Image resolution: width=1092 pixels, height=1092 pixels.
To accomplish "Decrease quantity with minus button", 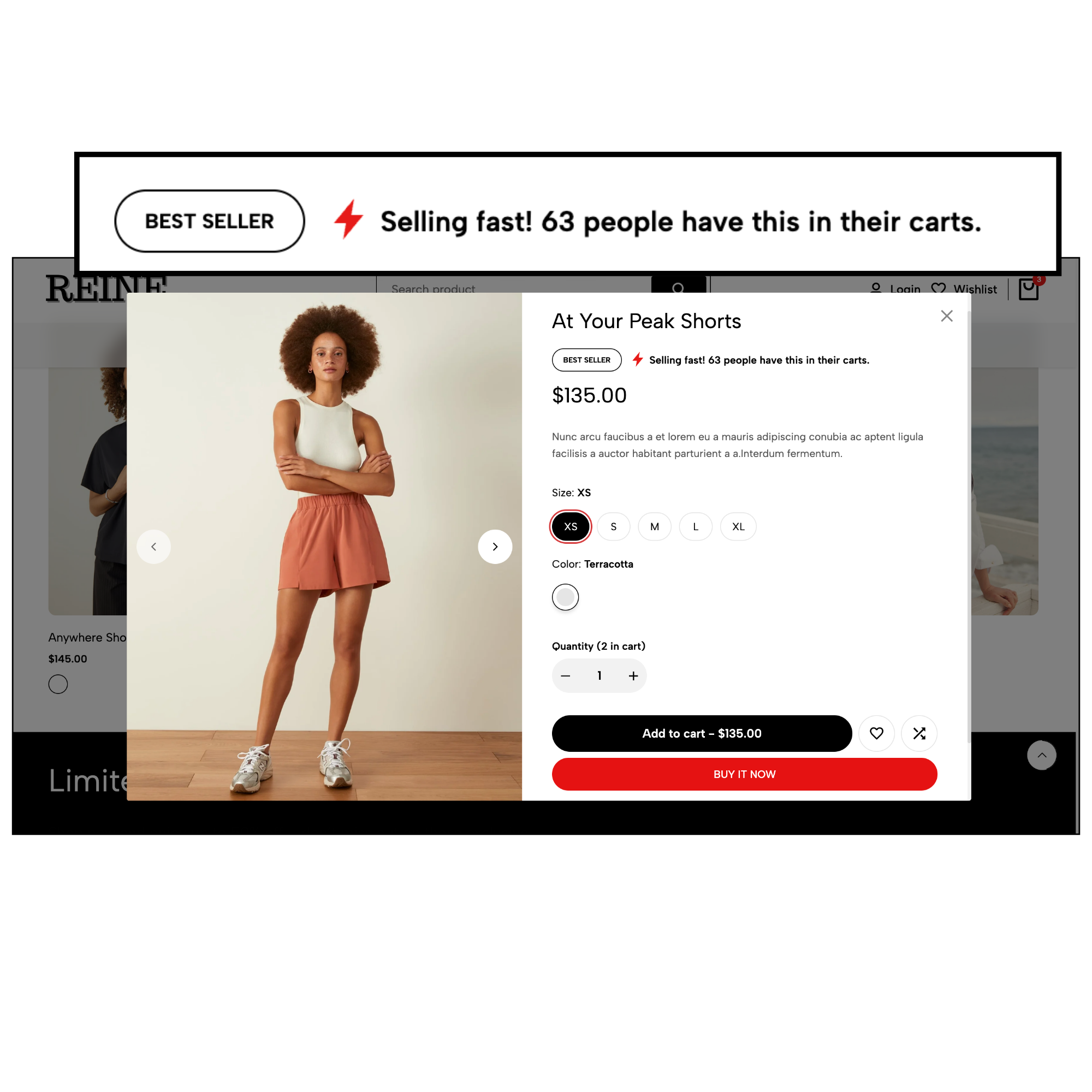I will (565, 675).
